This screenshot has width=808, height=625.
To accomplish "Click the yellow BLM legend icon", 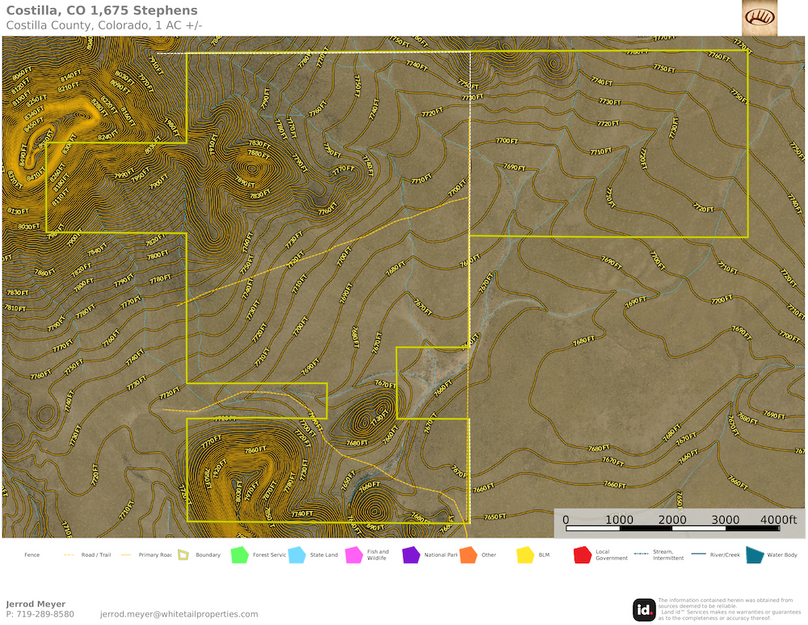I will [x=525, y=554].
